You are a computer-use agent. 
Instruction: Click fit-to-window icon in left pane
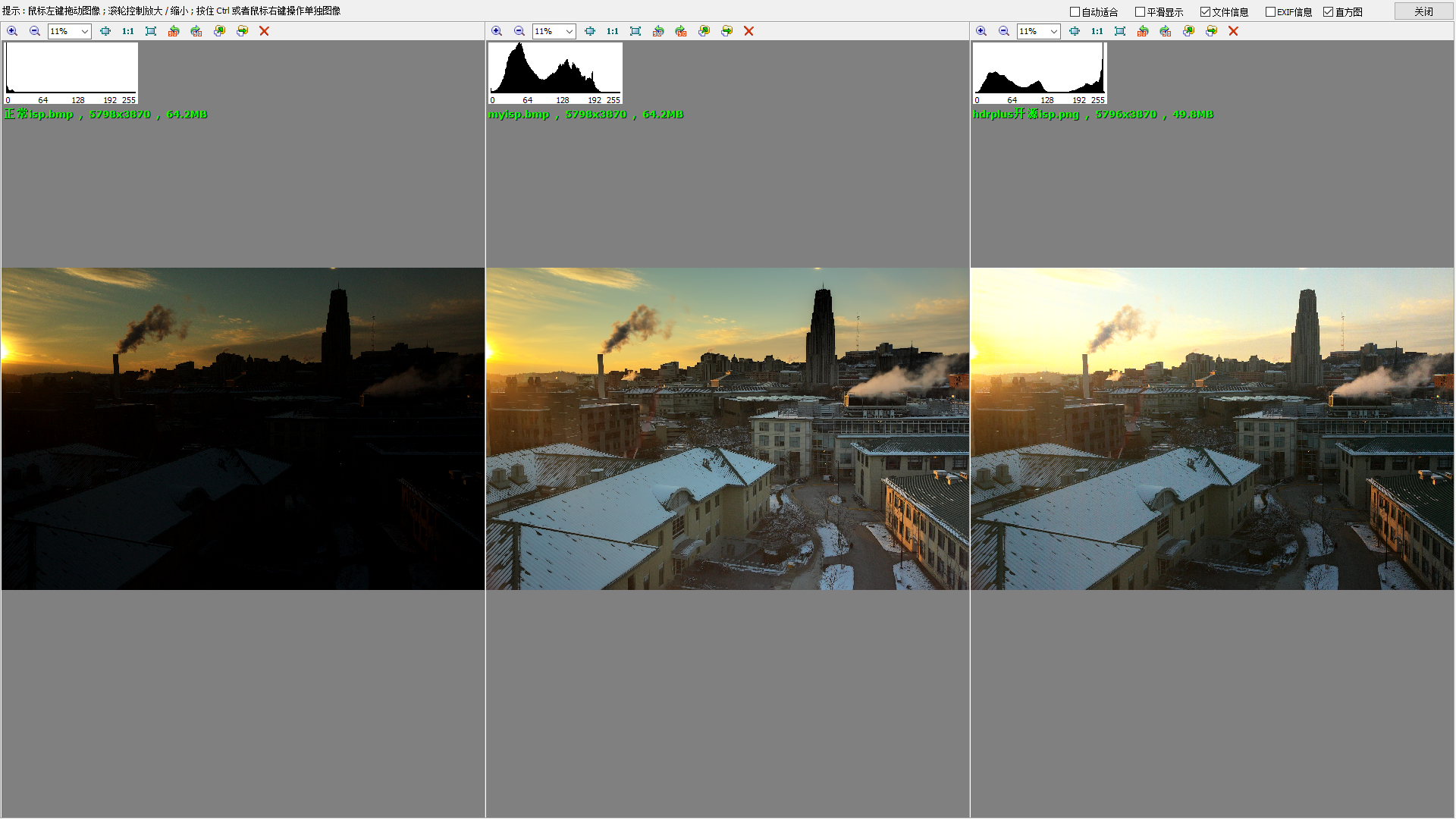click(x=105, y=31)
